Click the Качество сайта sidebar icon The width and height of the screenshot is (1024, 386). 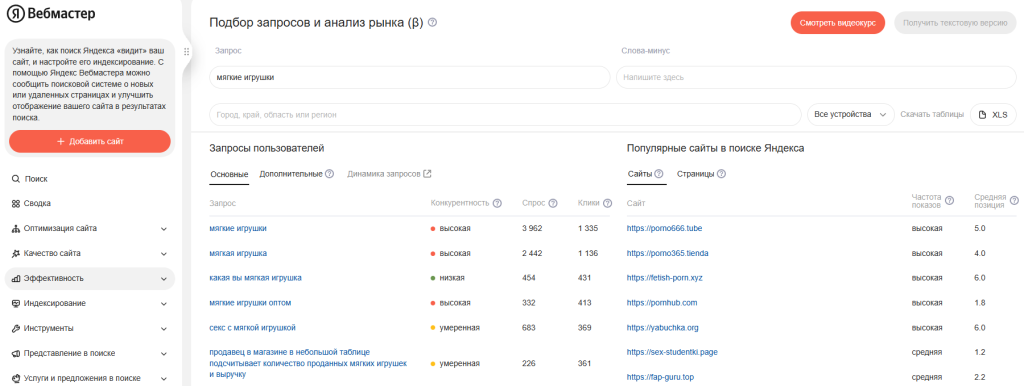[x=16, y=253]
